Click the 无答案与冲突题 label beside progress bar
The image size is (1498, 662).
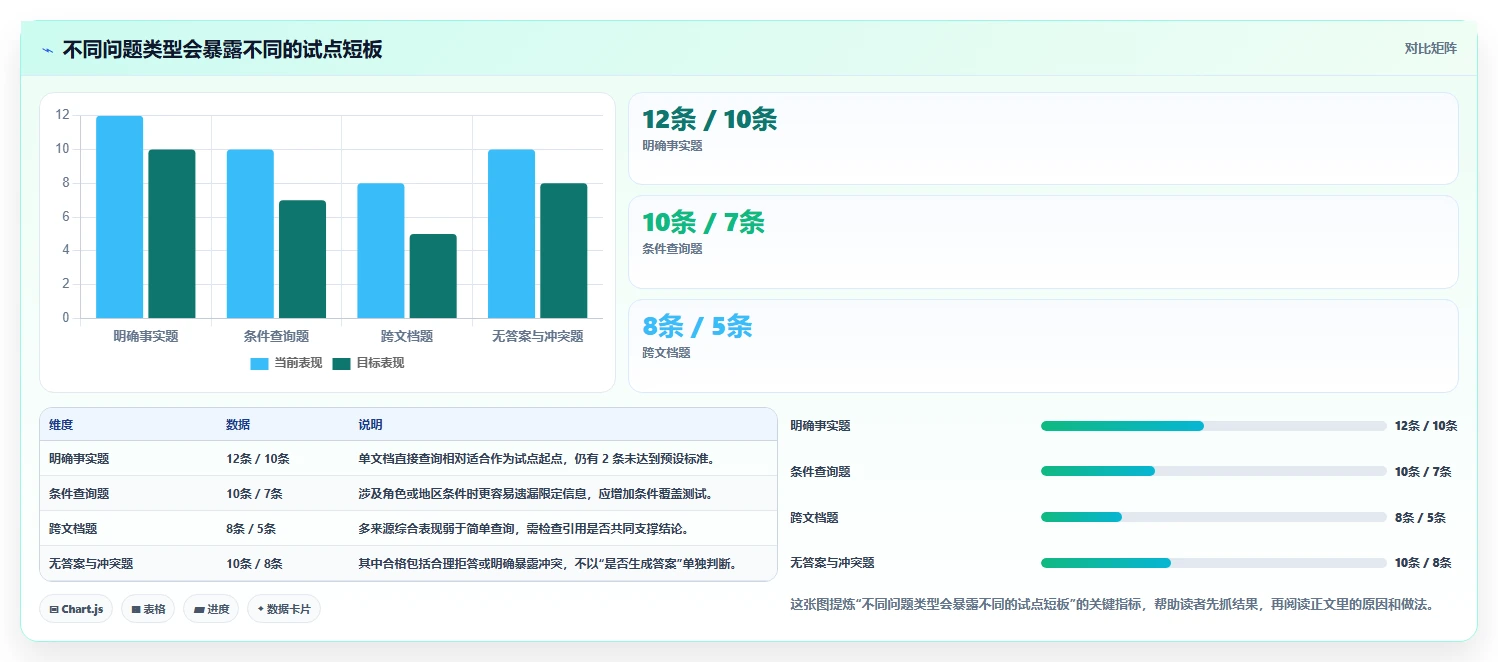click(832, 563)
